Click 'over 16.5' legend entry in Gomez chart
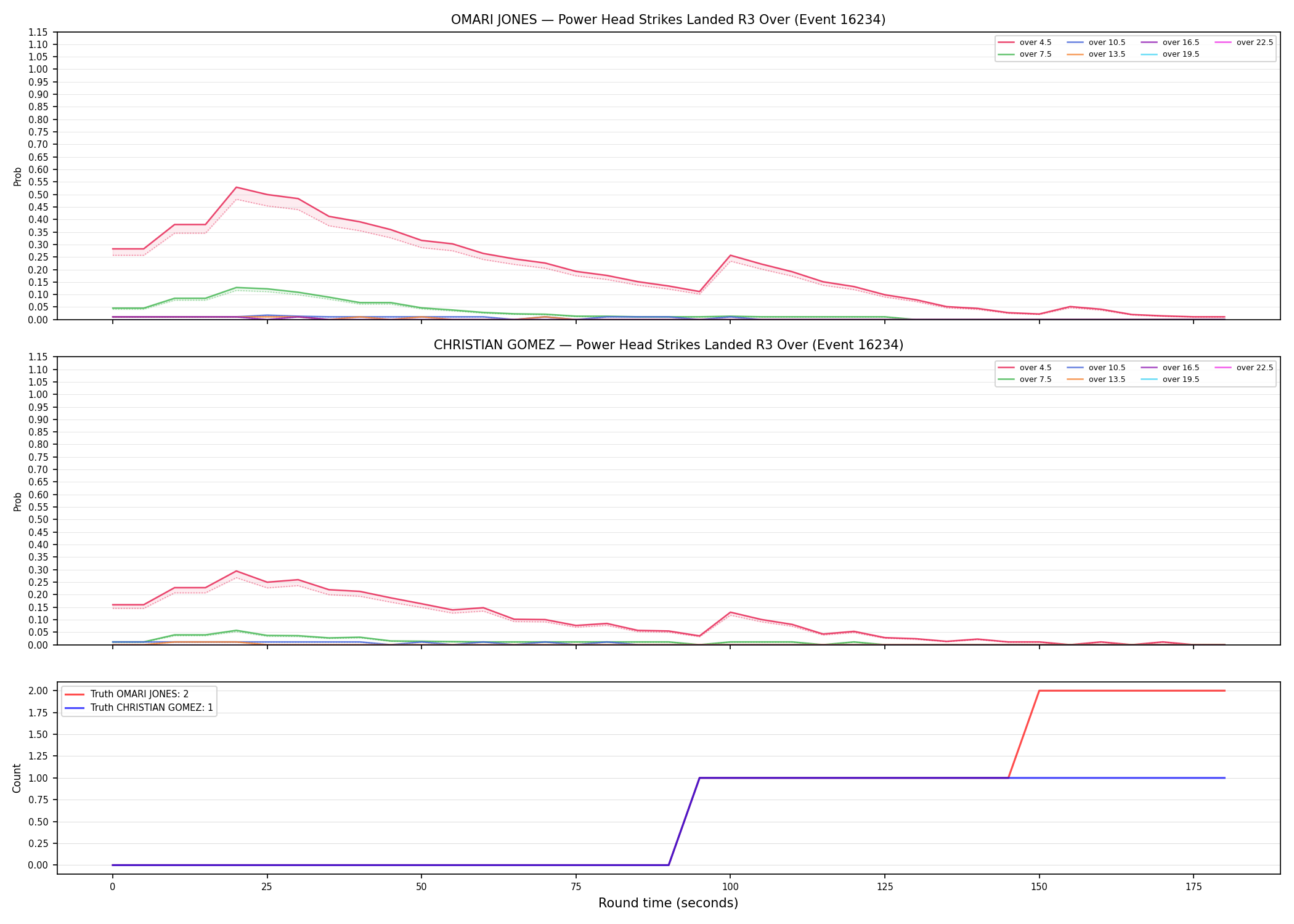1294x924 pixels. tap(1170, 368)
